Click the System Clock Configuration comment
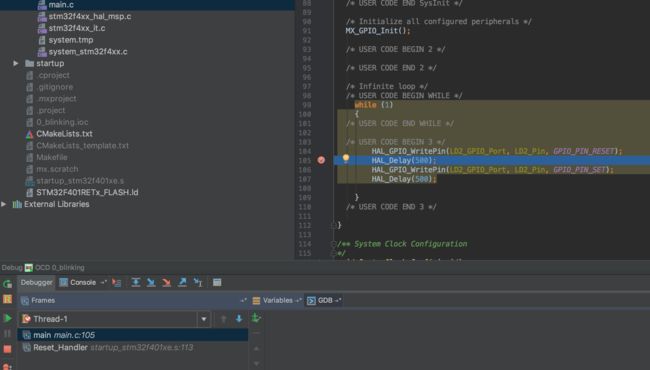Viewport: 650px width, 370px height. click(x=410, y=244)
